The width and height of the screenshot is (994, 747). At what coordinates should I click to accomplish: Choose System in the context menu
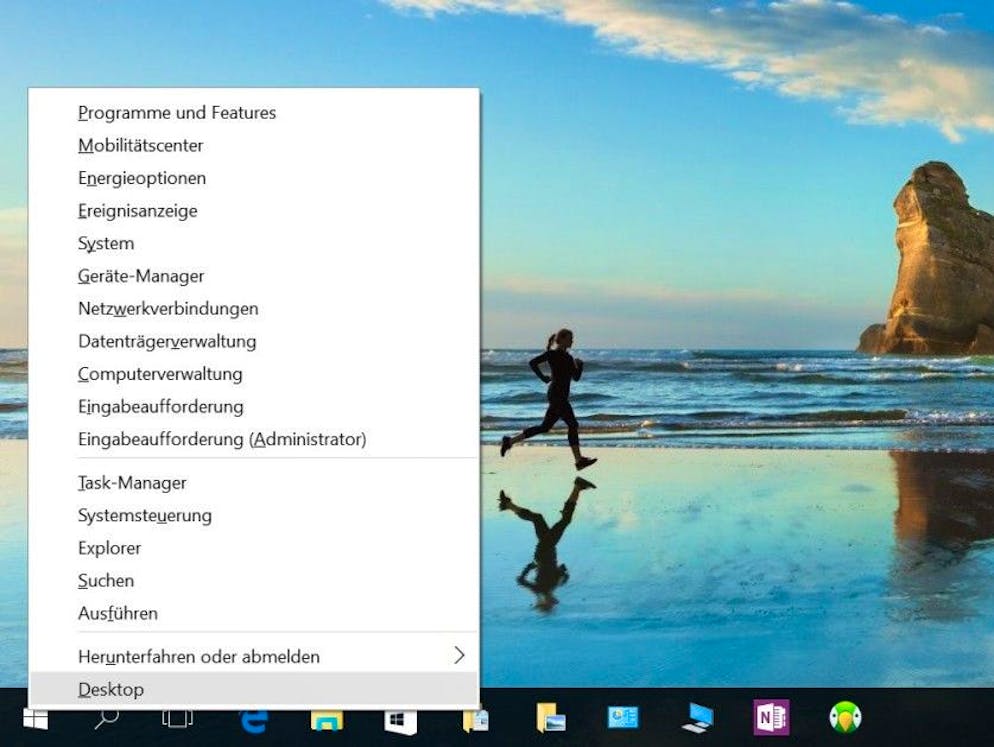[x=254, y=244]
